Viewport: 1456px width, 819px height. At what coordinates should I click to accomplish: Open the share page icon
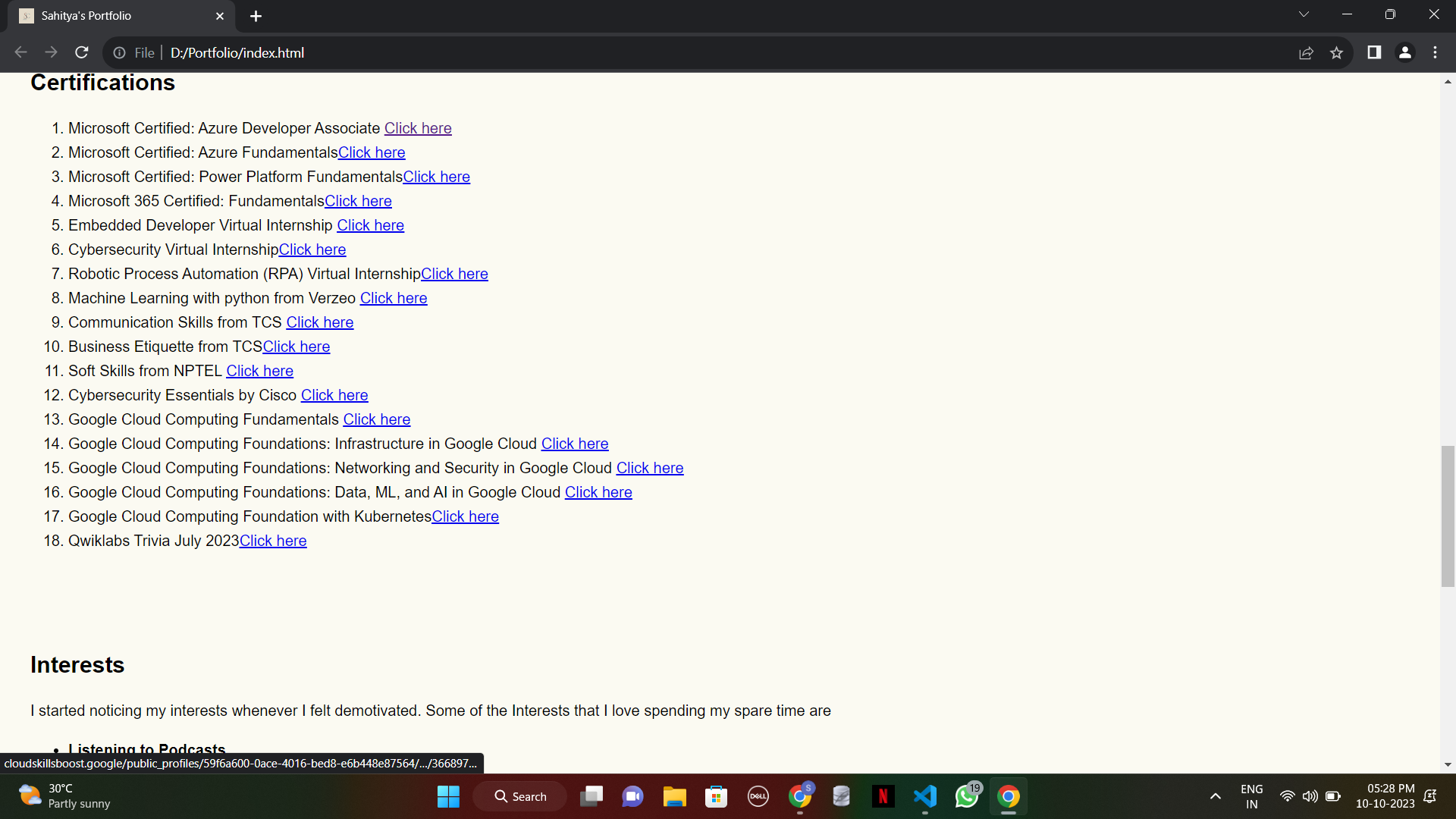pos(1306,52)
